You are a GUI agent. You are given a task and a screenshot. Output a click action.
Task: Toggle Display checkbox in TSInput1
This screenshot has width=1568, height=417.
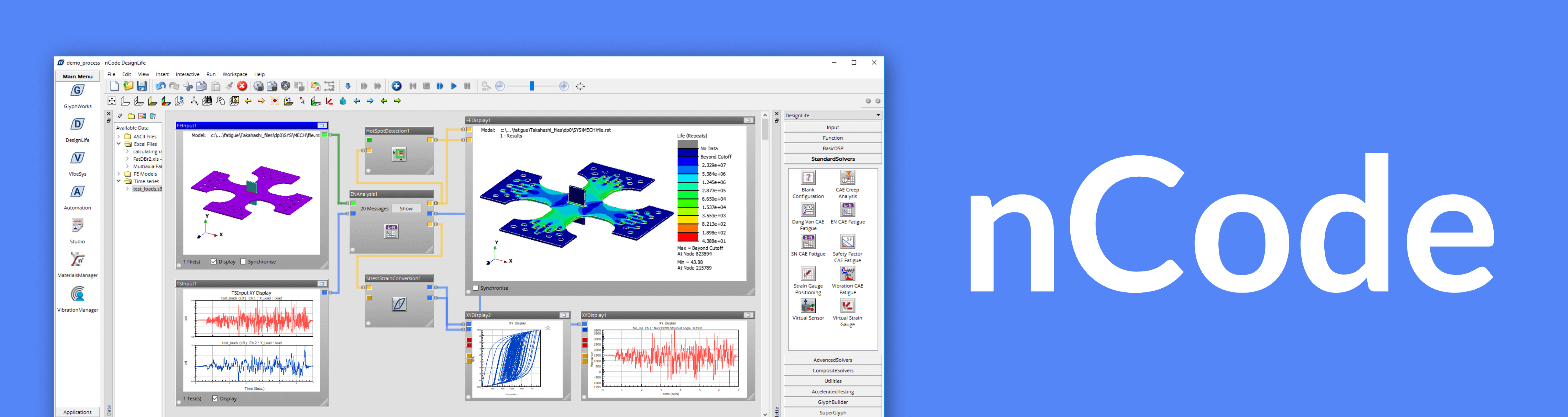215,399
